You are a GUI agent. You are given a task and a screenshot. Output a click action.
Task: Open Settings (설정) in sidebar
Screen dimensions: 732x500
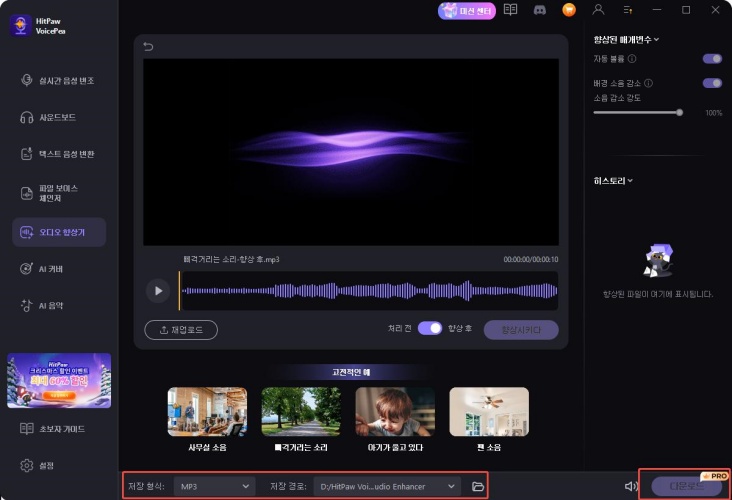point(59,465)
